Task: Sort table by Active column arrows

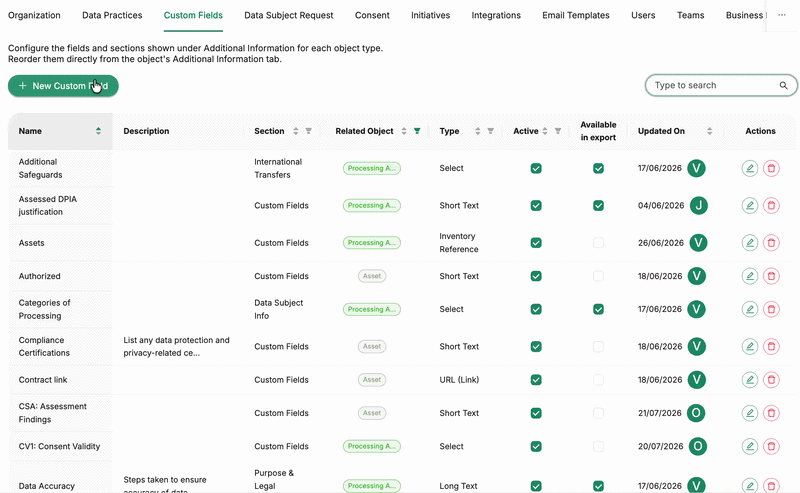Action: [x=545, y=131]
